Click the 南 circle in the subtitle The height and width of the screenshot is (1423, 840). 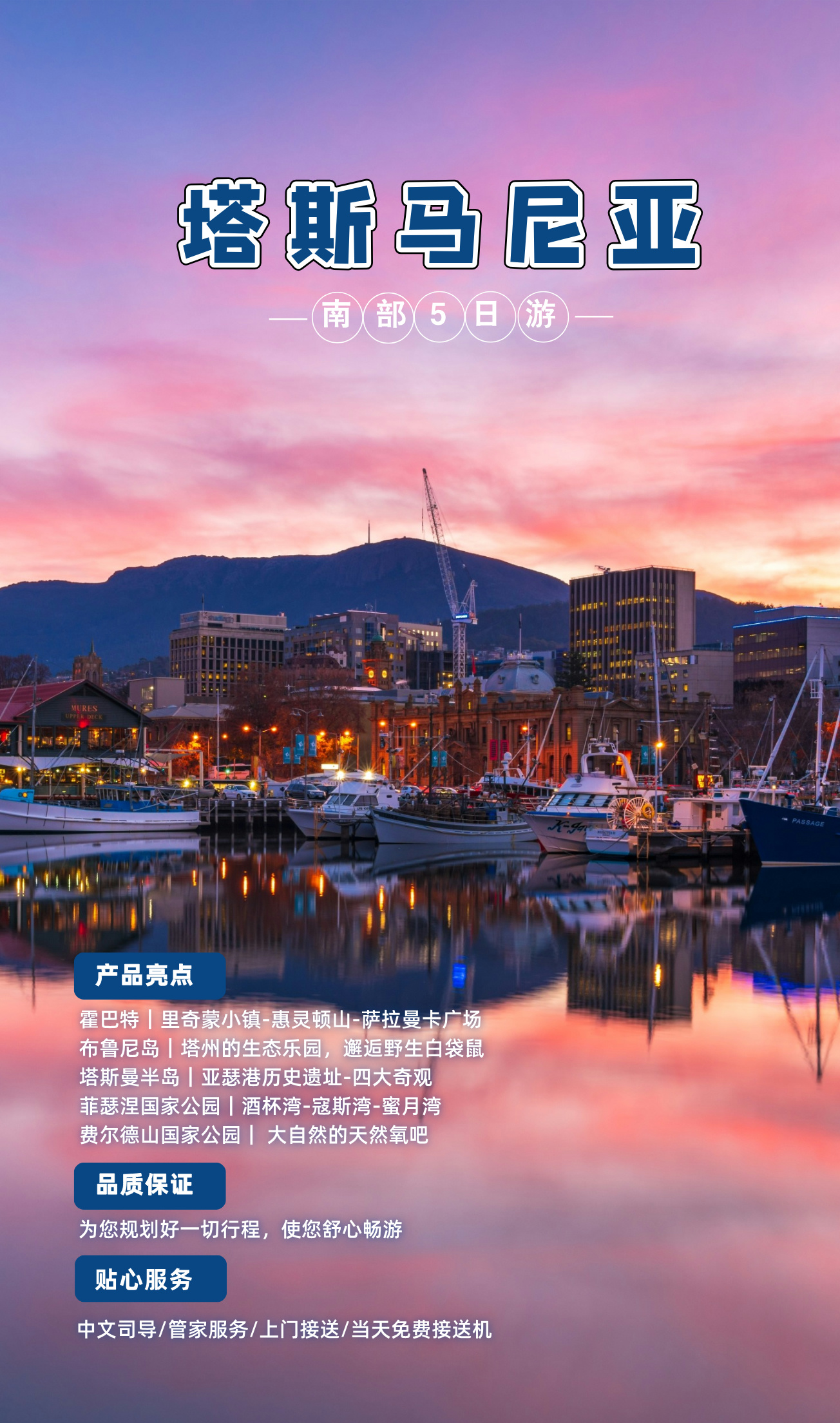click(337, 316)
